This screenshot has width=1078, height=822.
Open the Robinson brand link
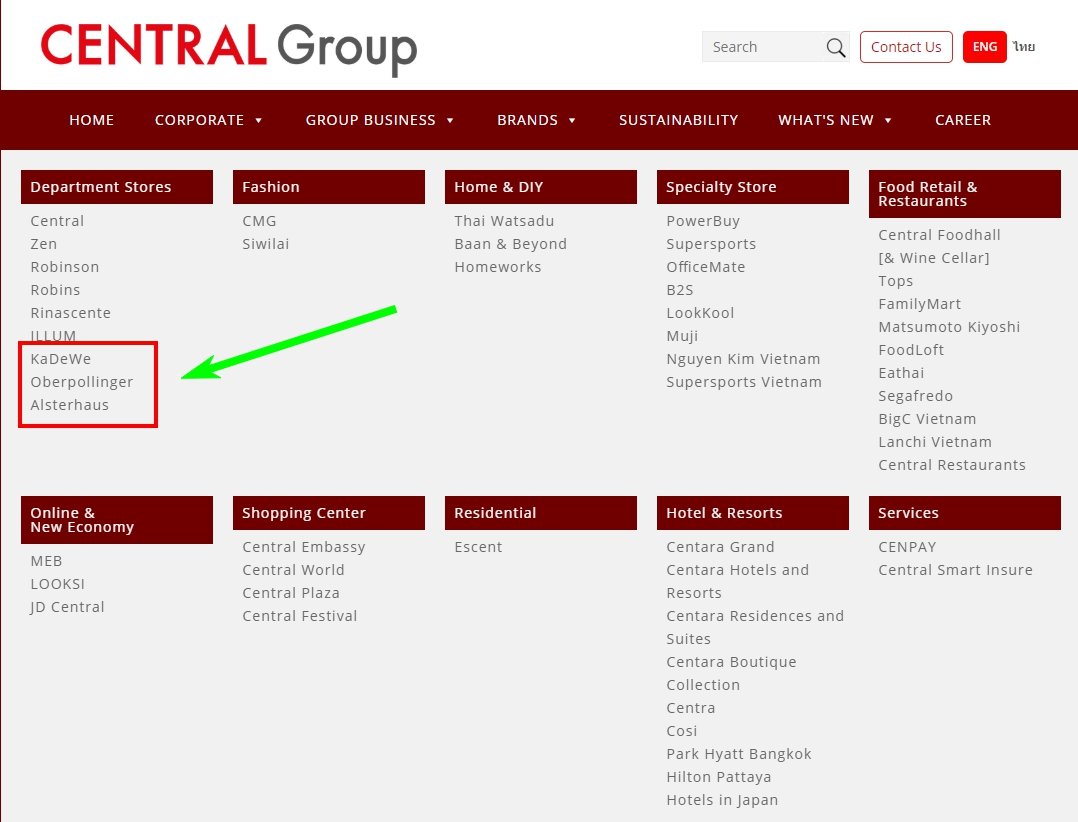tap(65, 267)
